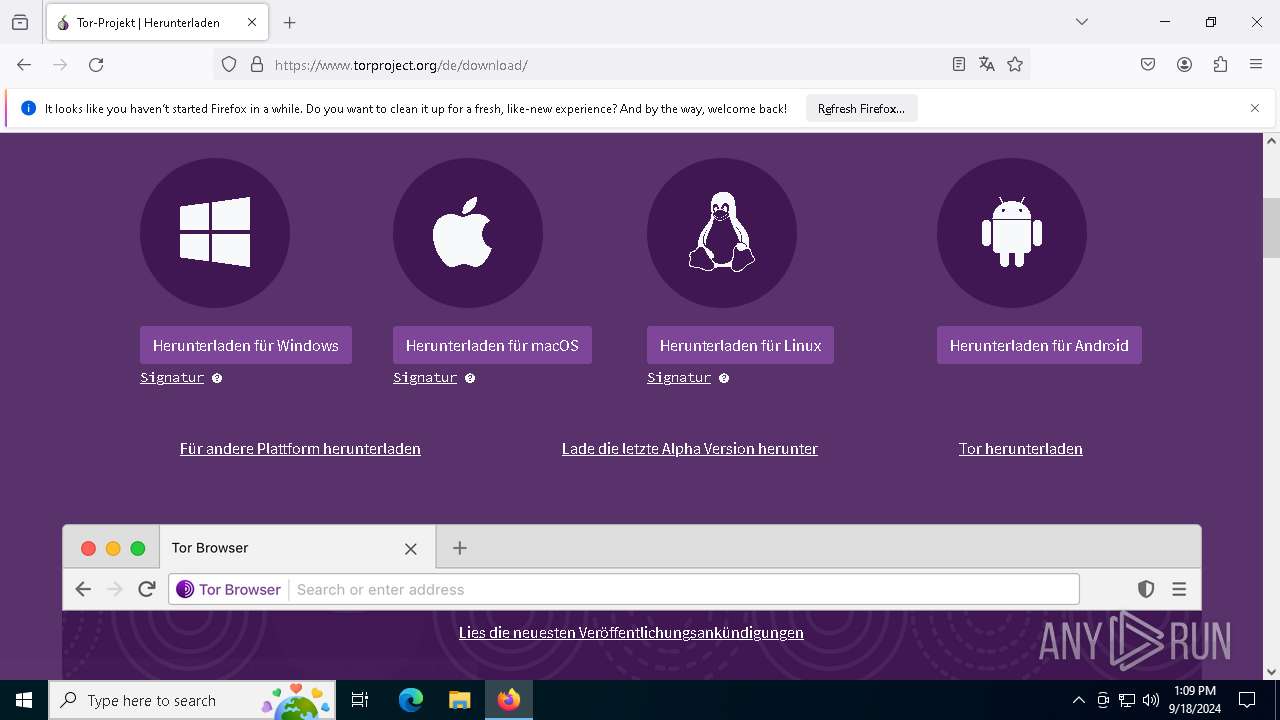This screenshot has width=1280, height=720.
Task: Click the Android robot circle
Action: click(x=1012, y=233)
